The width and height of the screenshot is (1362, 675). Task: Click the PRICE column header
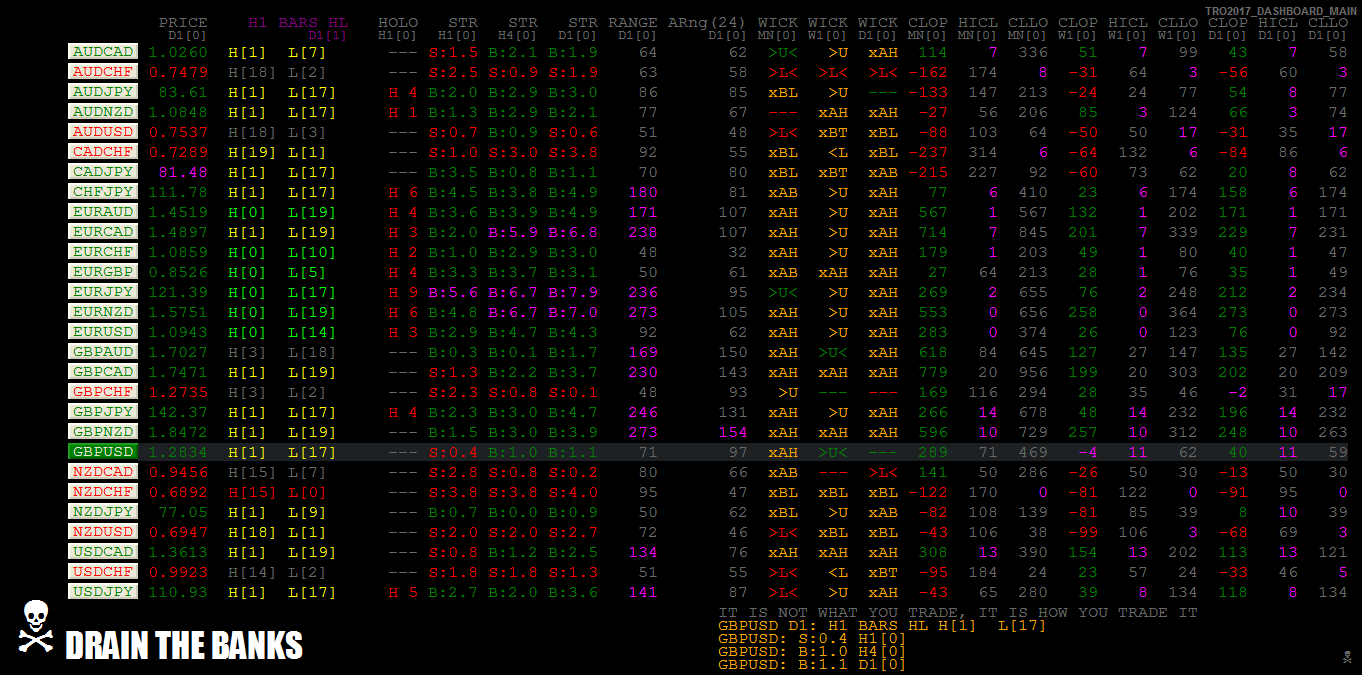pyautogui.click(x=183, y=23)
